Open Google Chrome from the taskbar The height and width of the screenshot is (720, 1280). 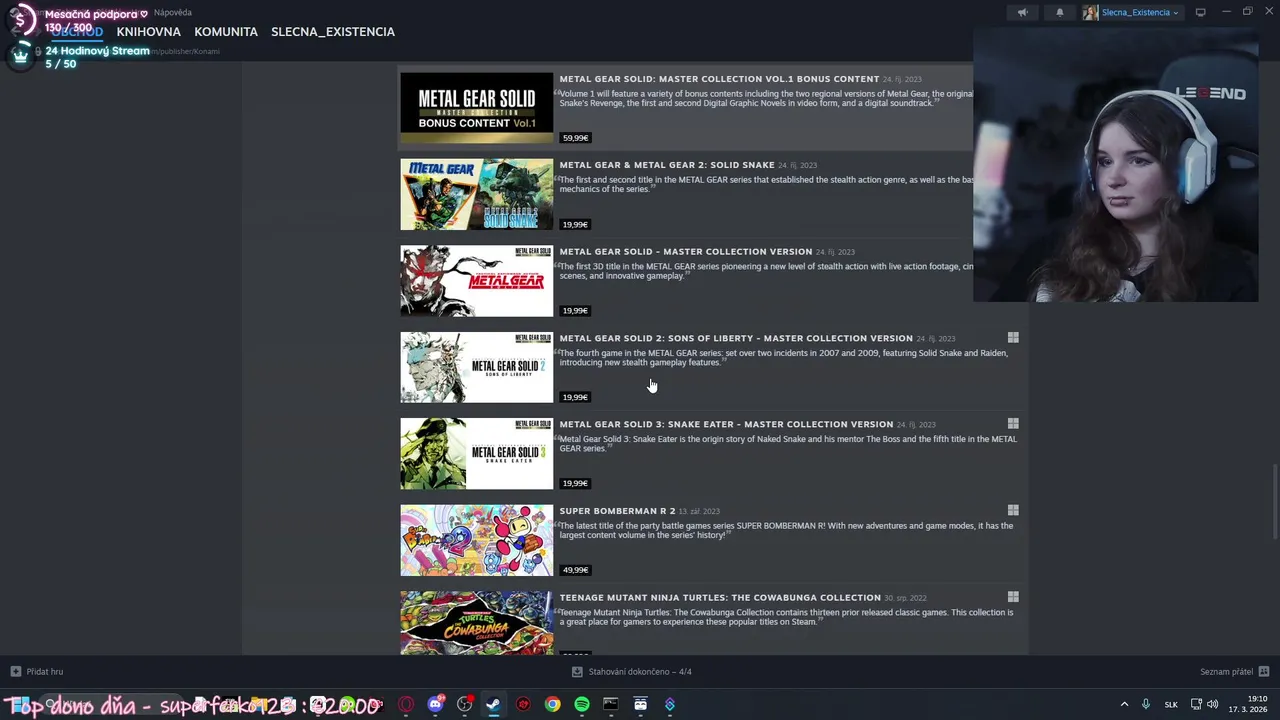click(552, 704)
